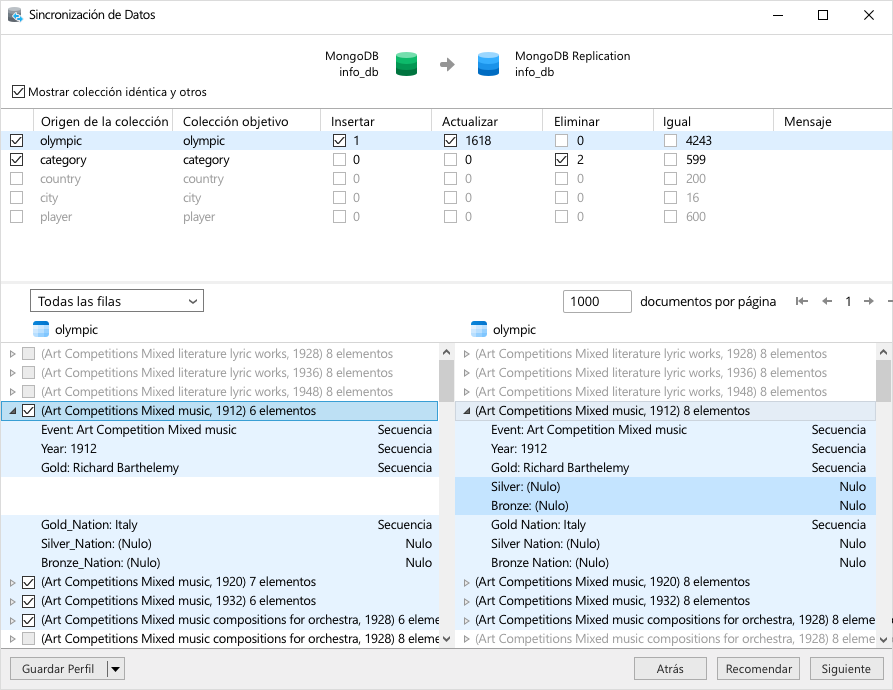
Task: Click the Recomendar button
Action: tap(759, 669)
